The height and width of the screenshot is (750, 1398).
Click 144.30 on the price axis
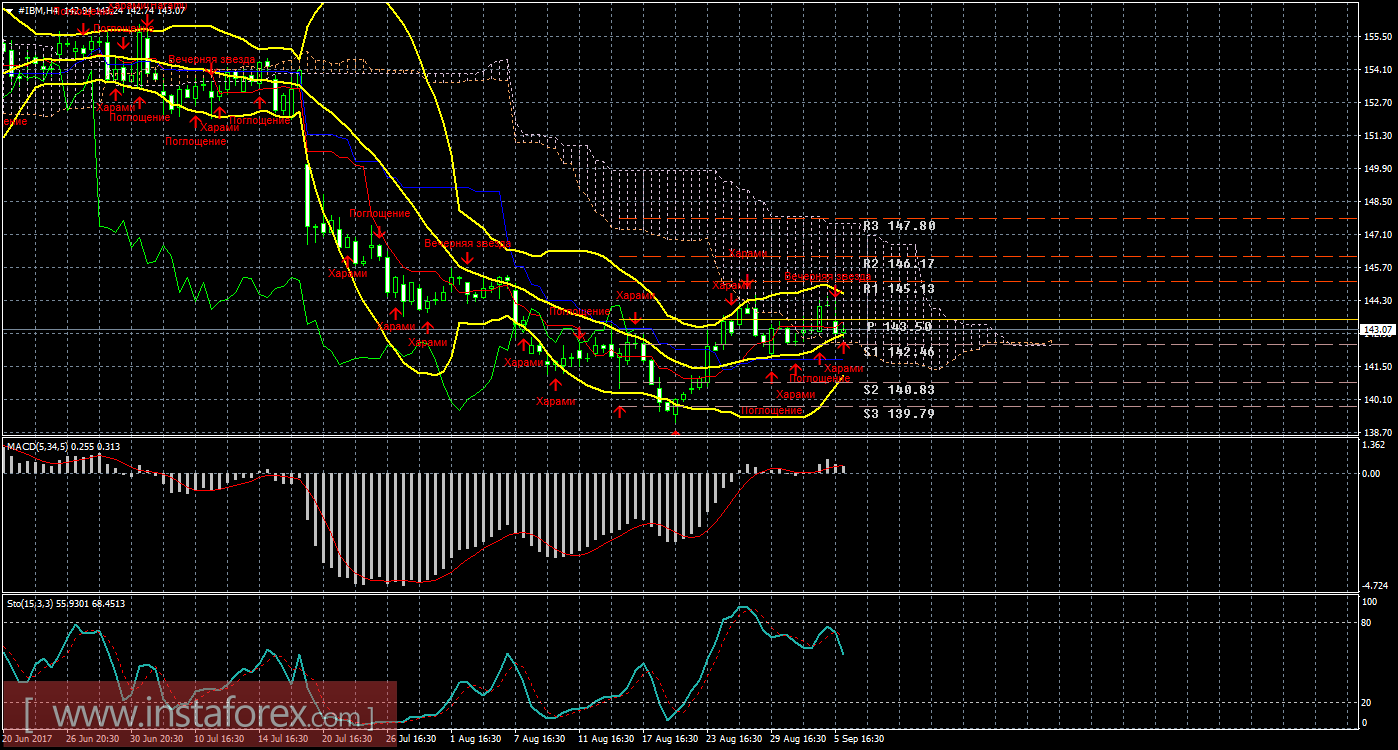(1377, 301)
